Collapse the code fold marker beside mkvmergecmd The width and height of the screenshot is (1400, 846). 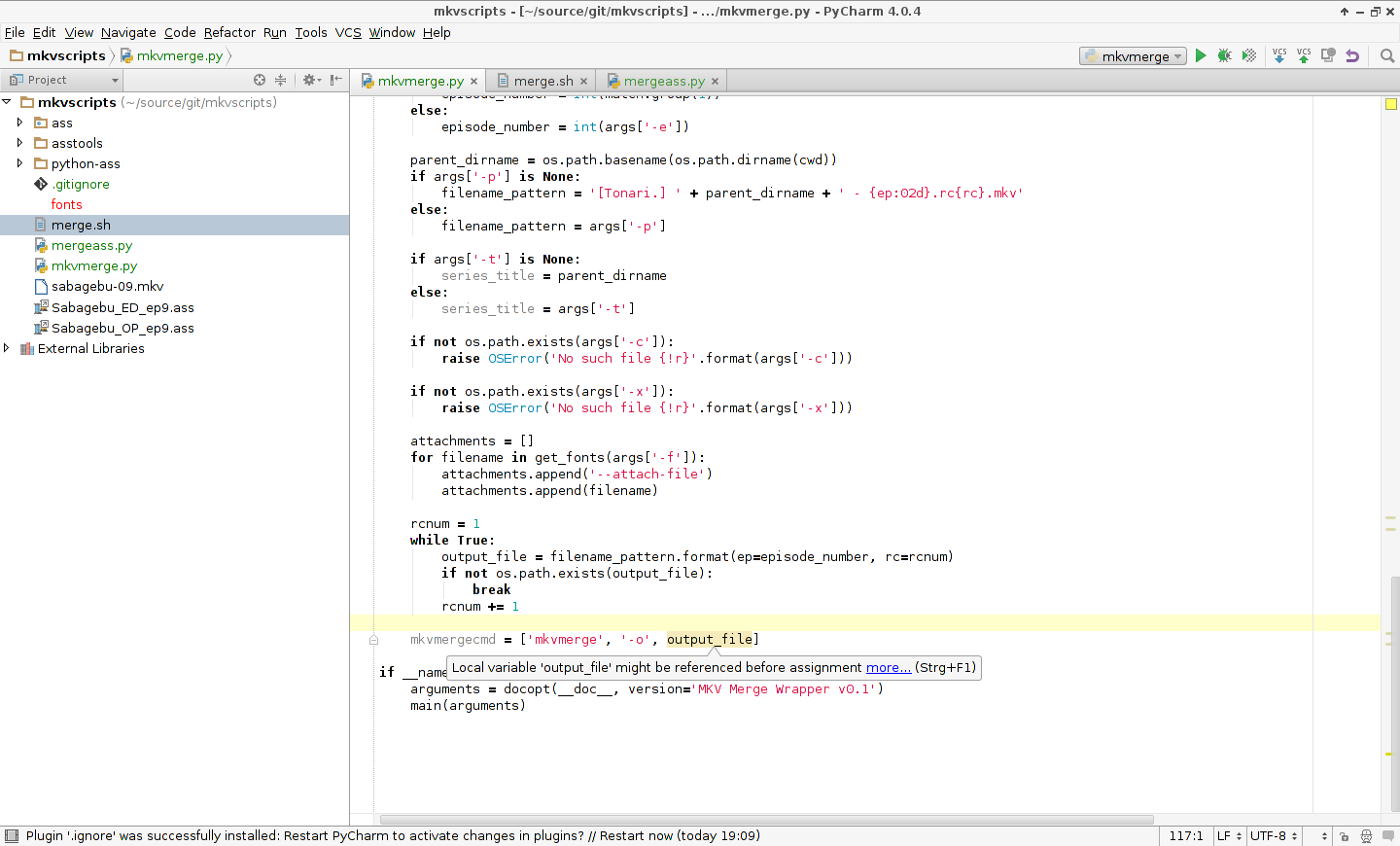(x=373, y=640)
